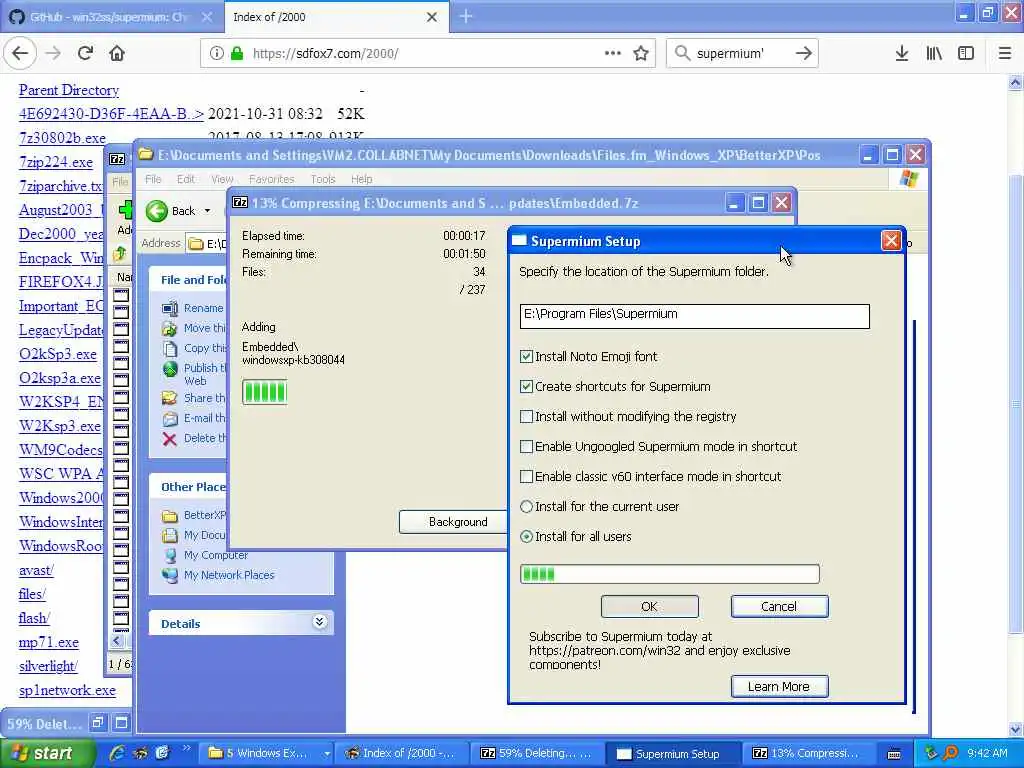Open silverlight/ directory link
1024x768 pixels.
pyautogui.click(x=48, y=666)
